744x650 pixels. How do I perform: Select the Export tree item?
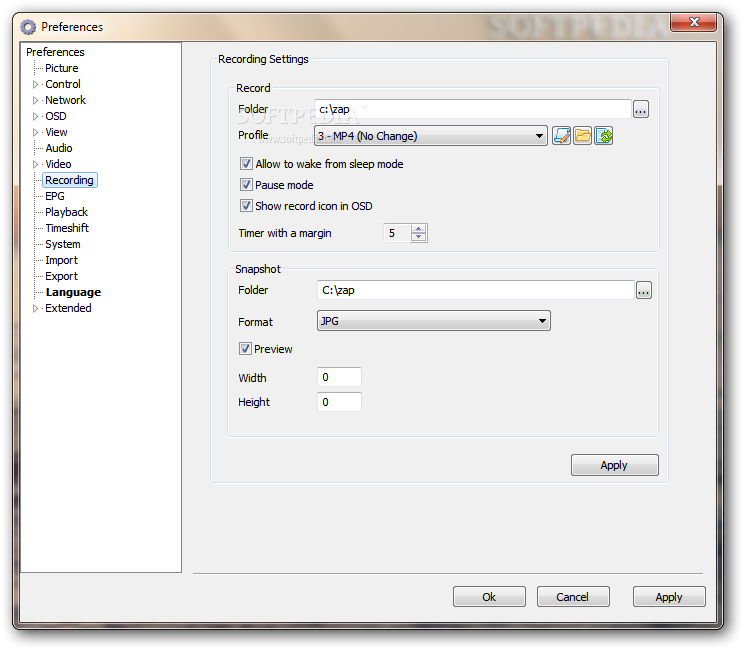(x=62, y=276)
